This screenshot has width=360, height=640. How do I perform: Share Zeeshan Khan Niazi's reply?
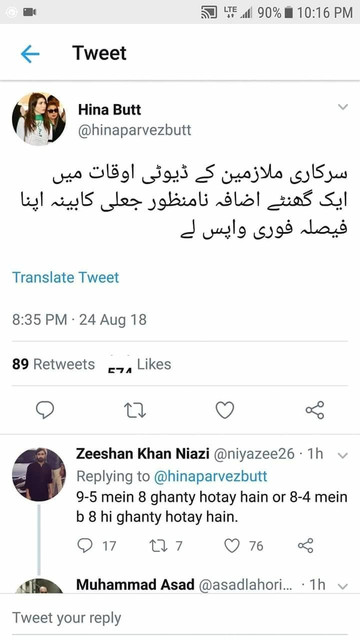point(305,545)
